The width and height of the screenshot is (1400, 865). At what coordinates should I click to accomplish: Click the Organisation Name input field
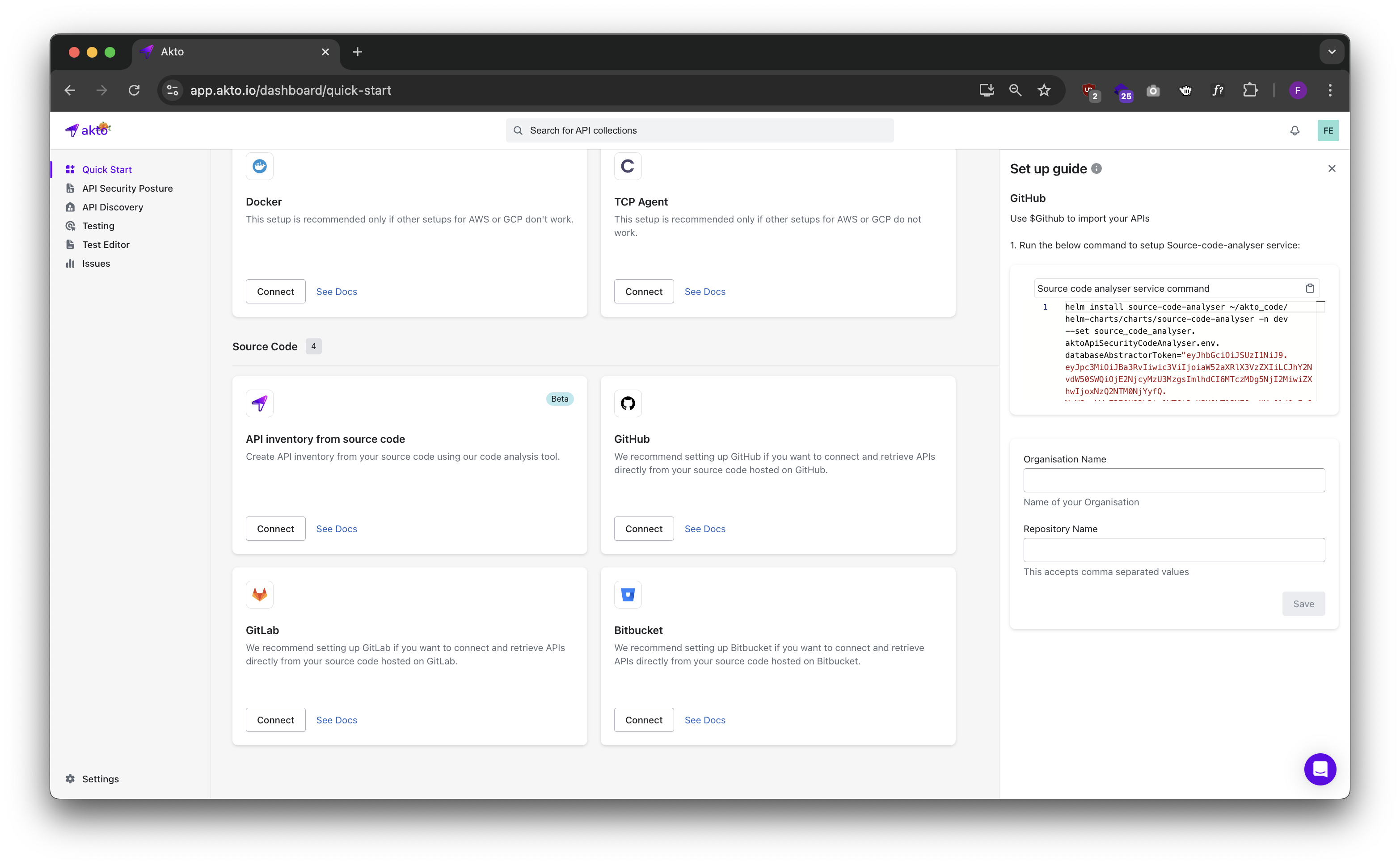pyautogui.click(x=1173, y=480)
